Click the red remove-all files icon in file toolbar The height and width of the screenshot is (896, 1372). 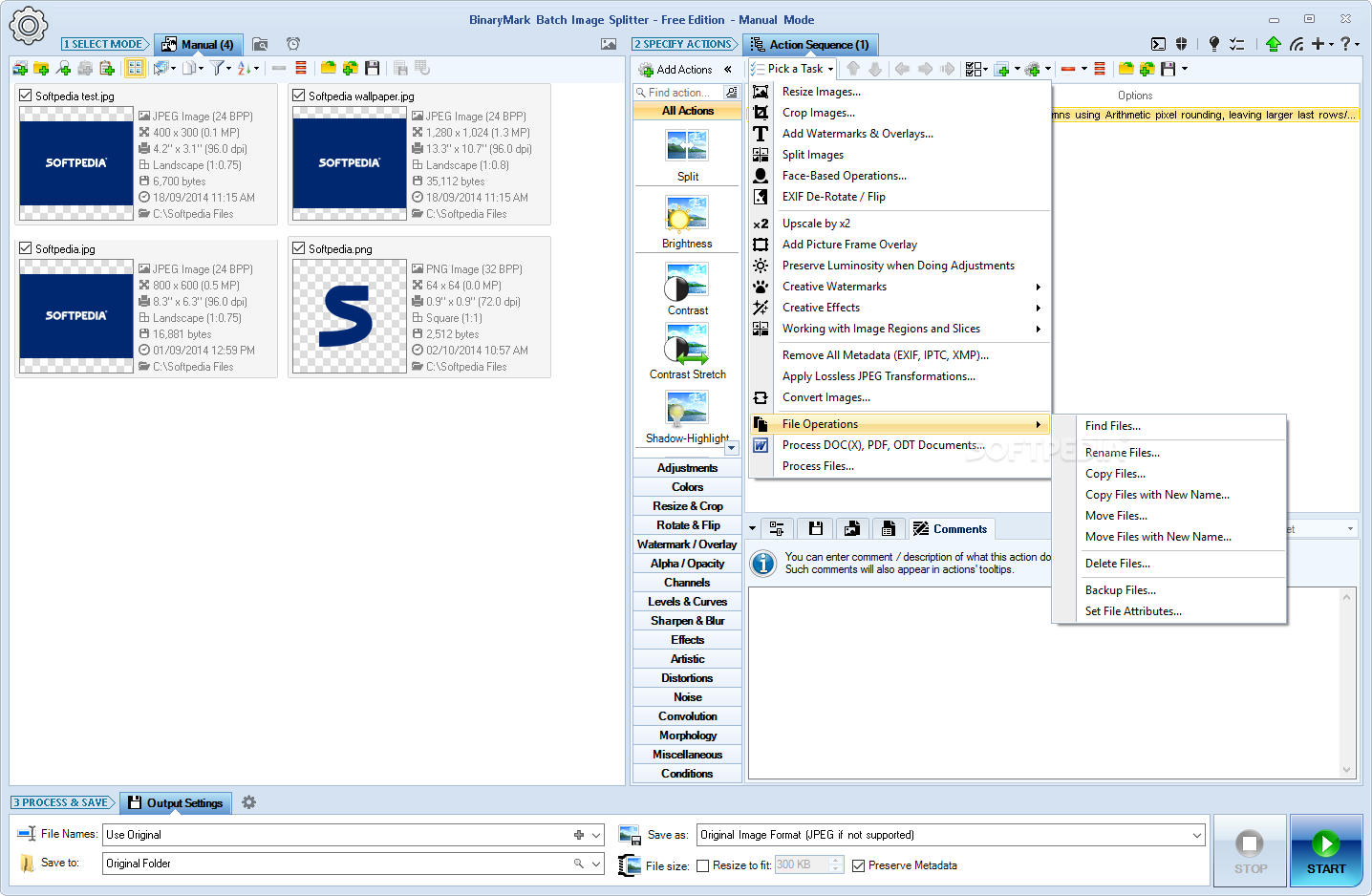click(x=301, y=68)
